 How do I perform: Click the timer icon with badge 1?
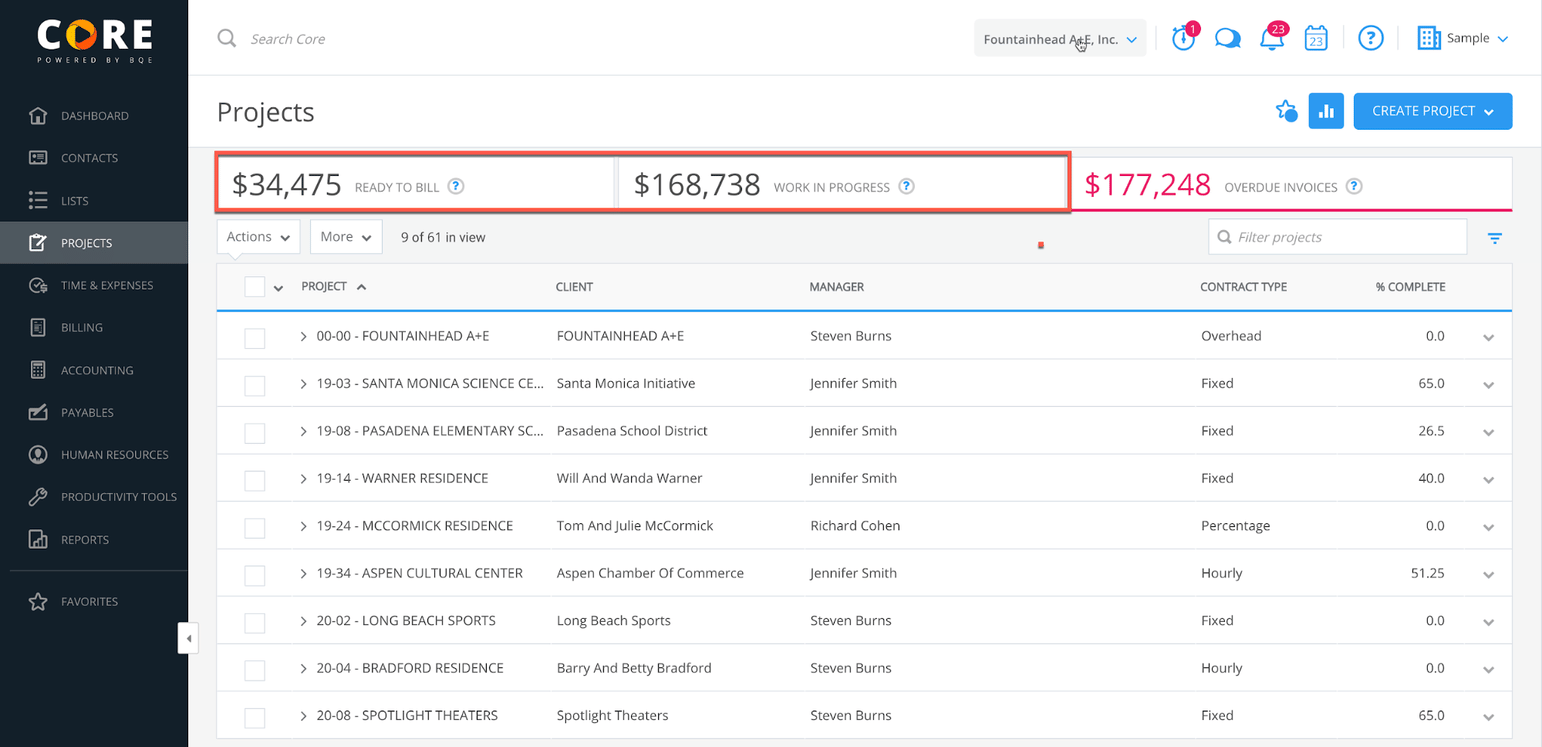[x=1184, y=38]
